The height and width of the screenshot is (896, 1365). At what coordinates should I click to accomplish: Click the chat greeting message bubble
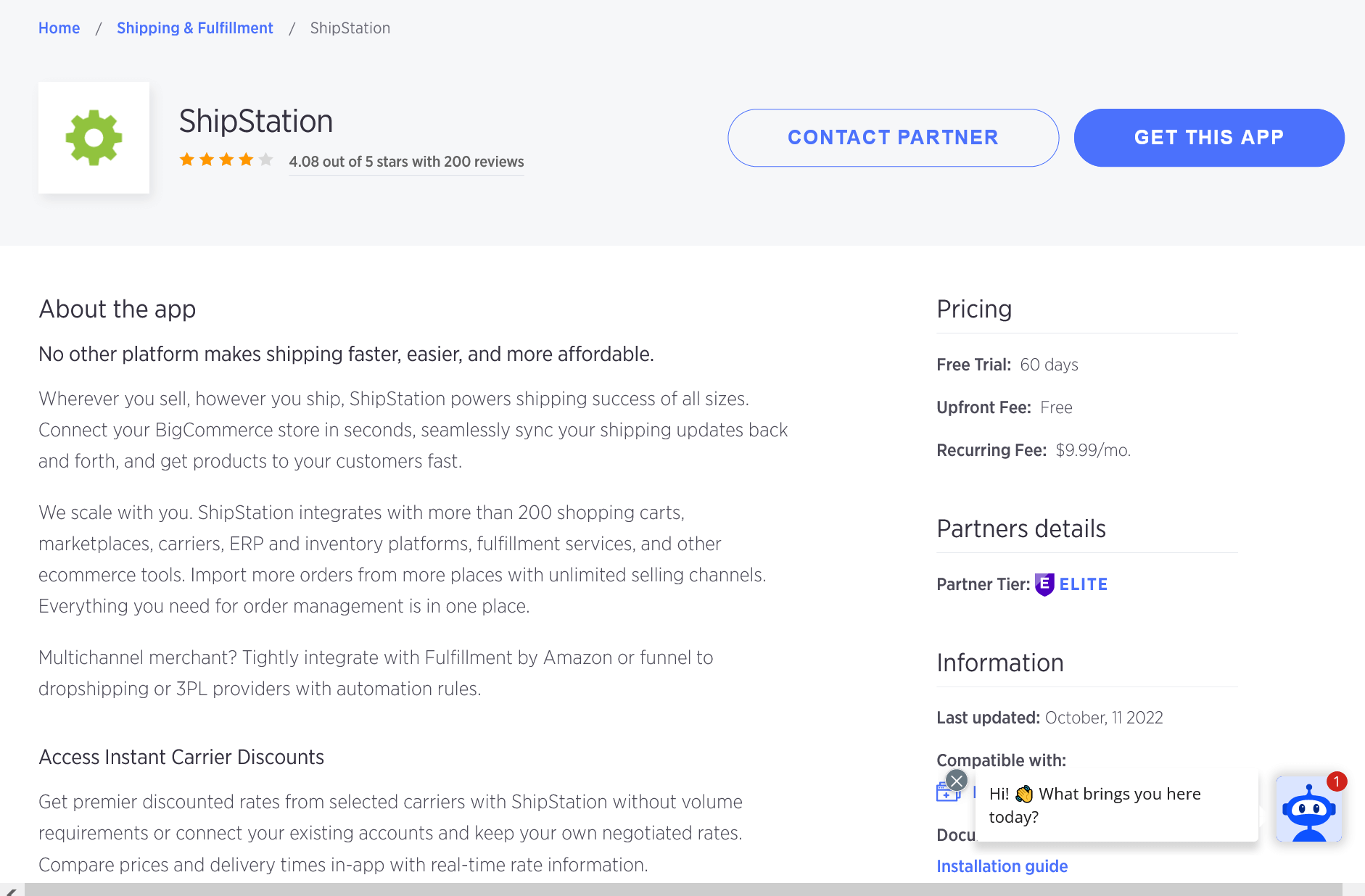click(1117, 805)
